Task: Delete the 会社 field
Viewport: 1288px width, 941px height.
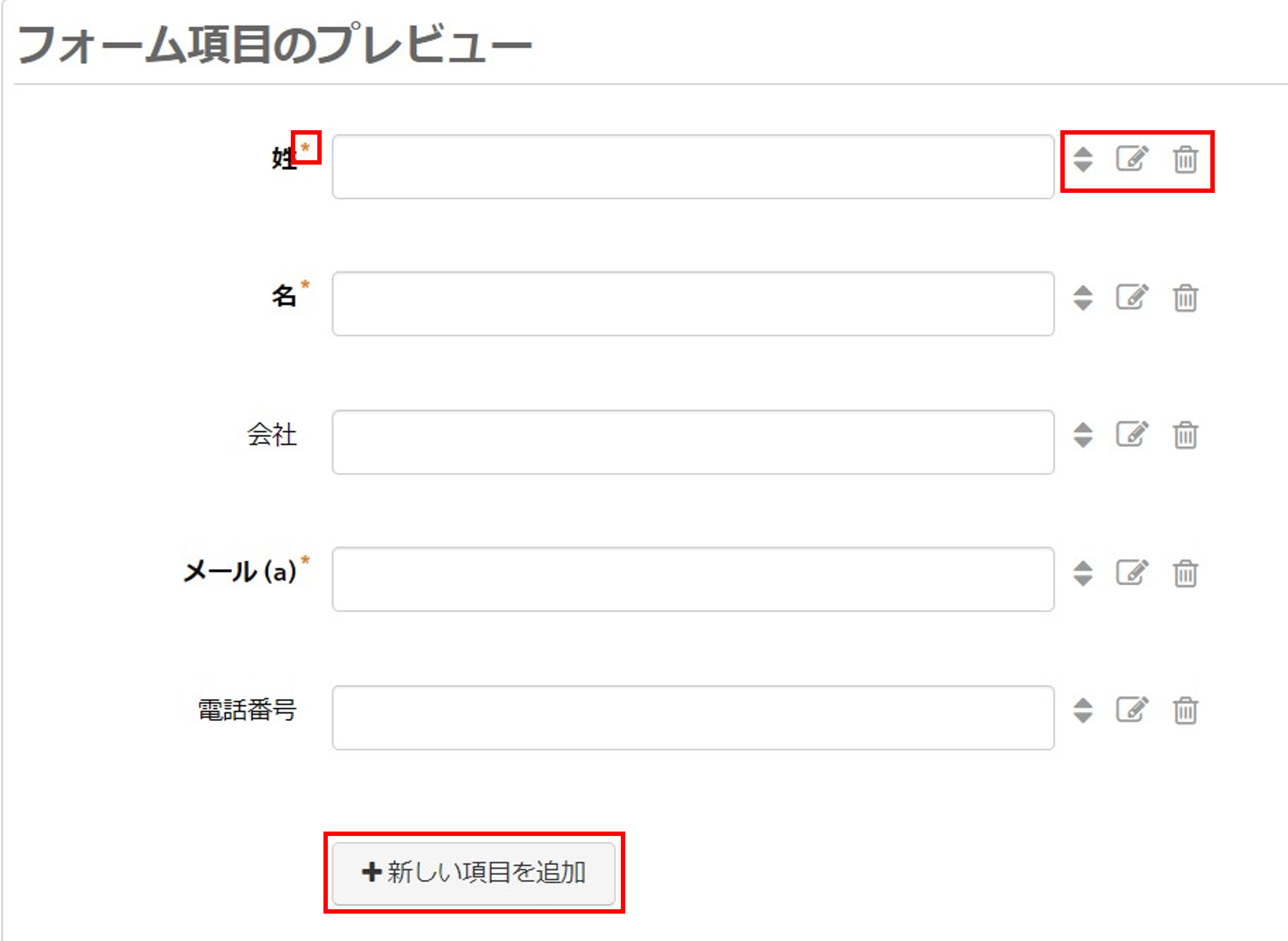Action: point(1186,435)
